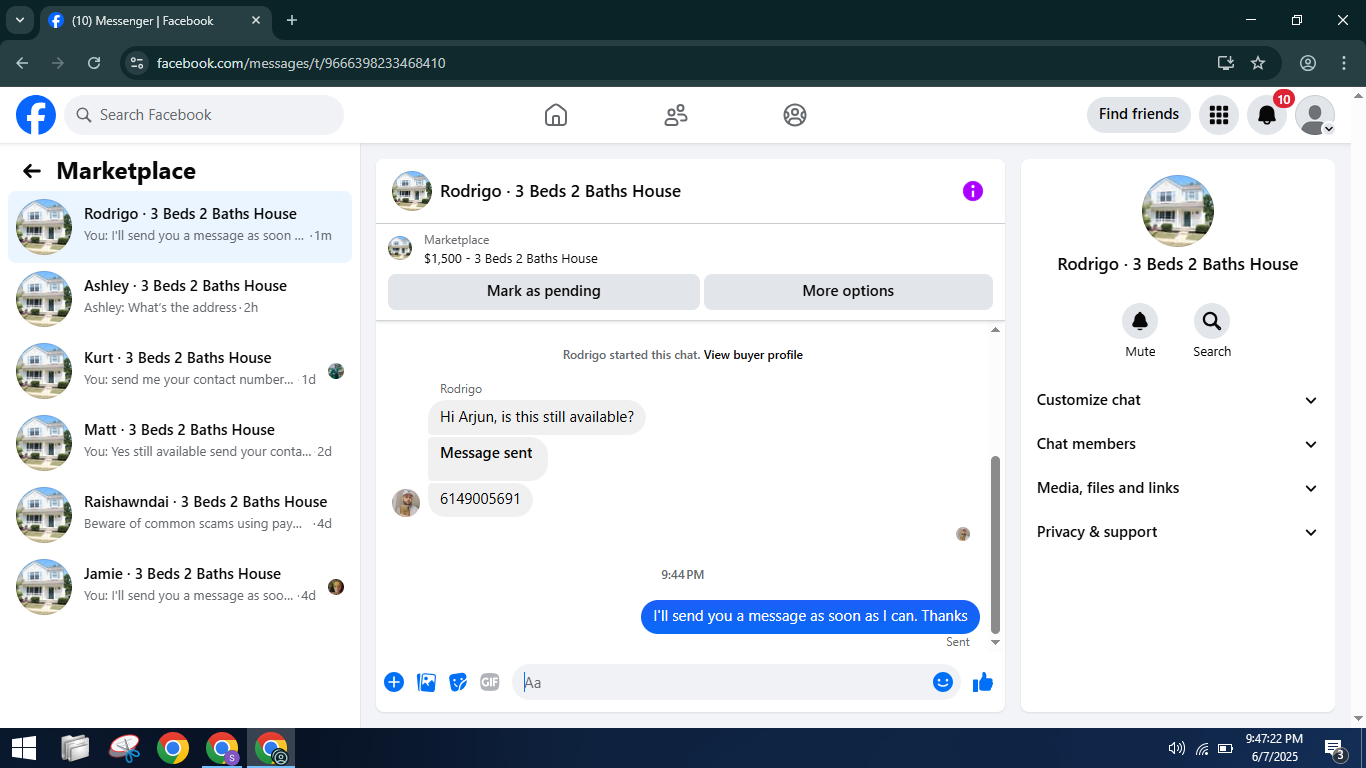View site information in the address bar

tap(138, 63)
